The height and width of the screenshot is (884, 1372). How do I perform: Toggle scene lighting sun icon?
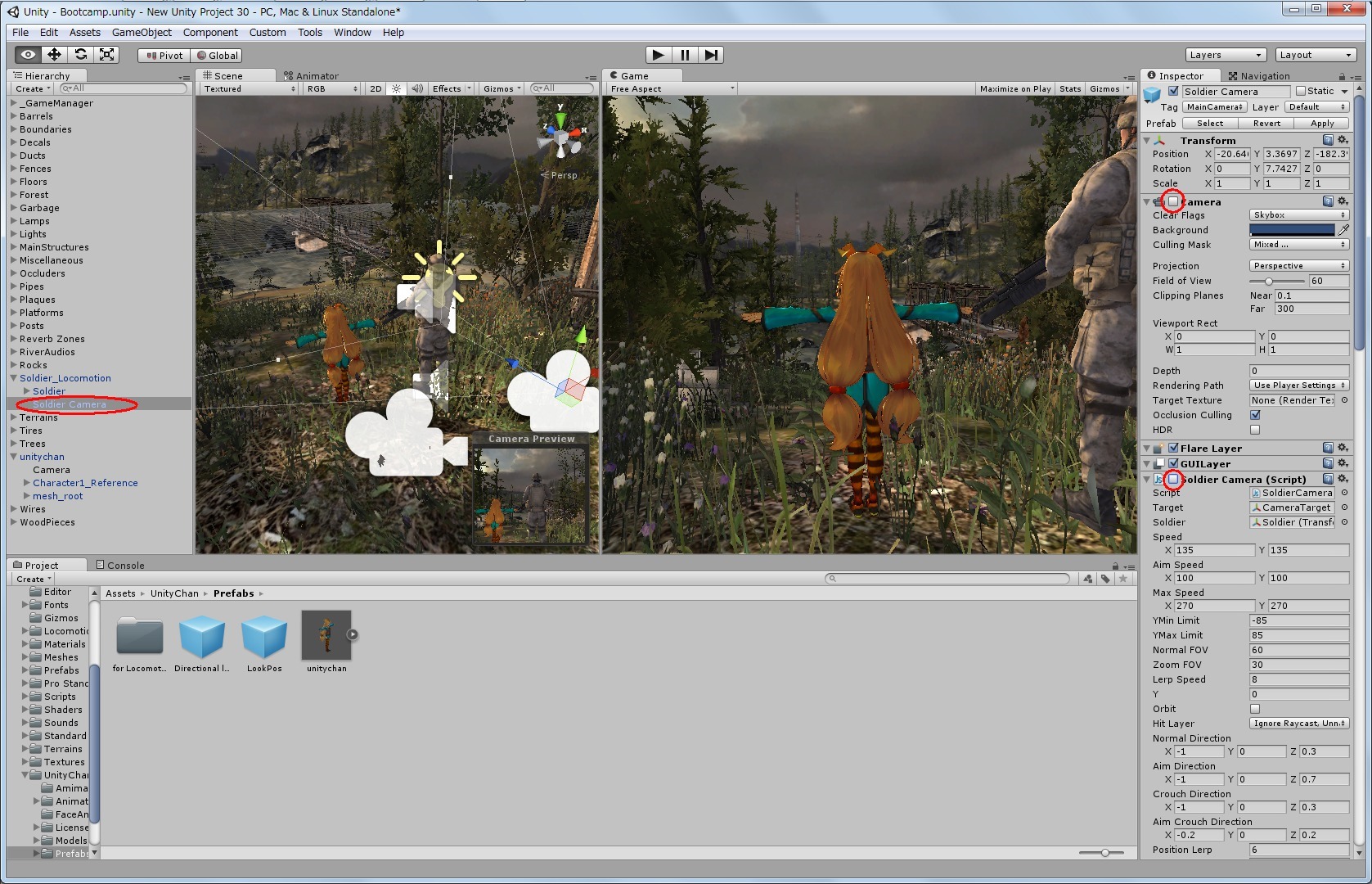(397, 88)
